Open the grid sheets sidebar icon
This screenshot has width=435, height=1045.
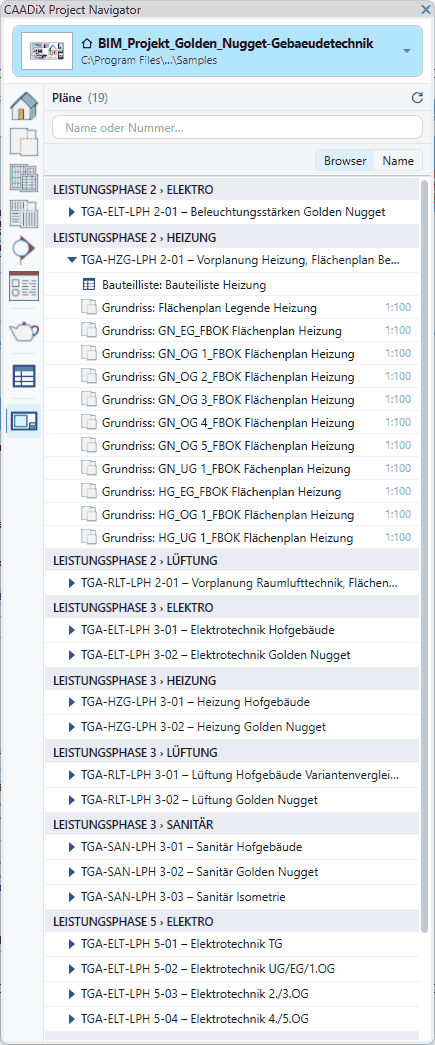point(24,178)
